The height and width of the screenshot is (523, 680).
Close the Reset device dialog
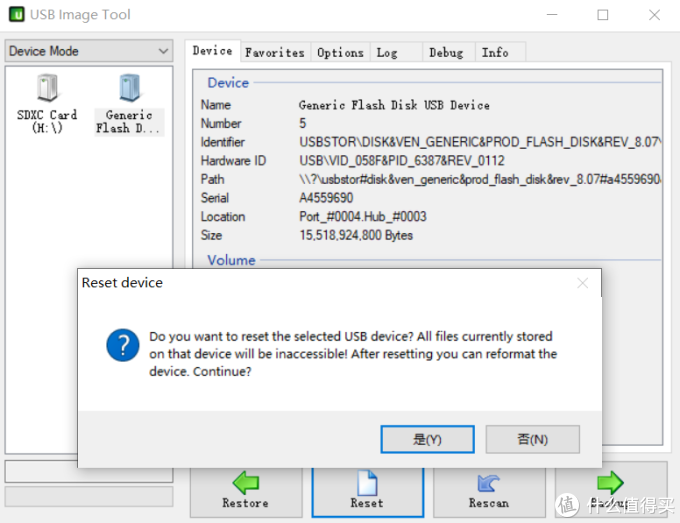point(582,283)
